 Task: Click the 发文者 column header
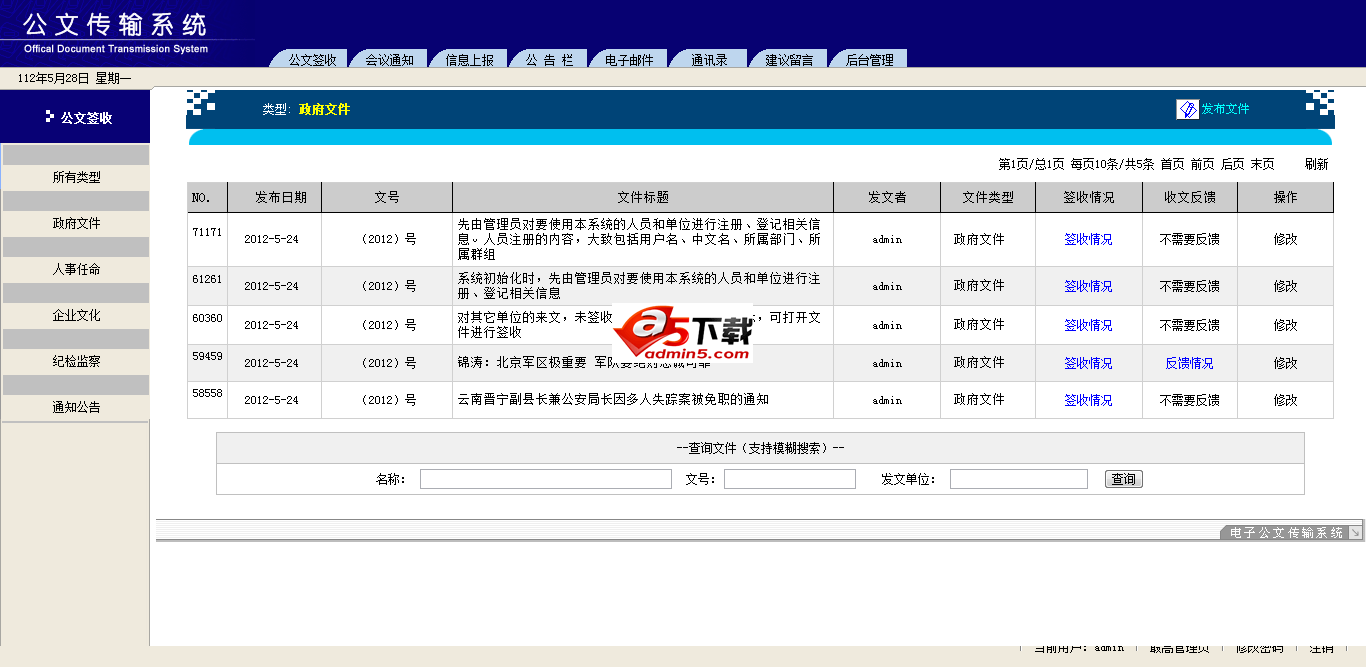coord(887,197)
